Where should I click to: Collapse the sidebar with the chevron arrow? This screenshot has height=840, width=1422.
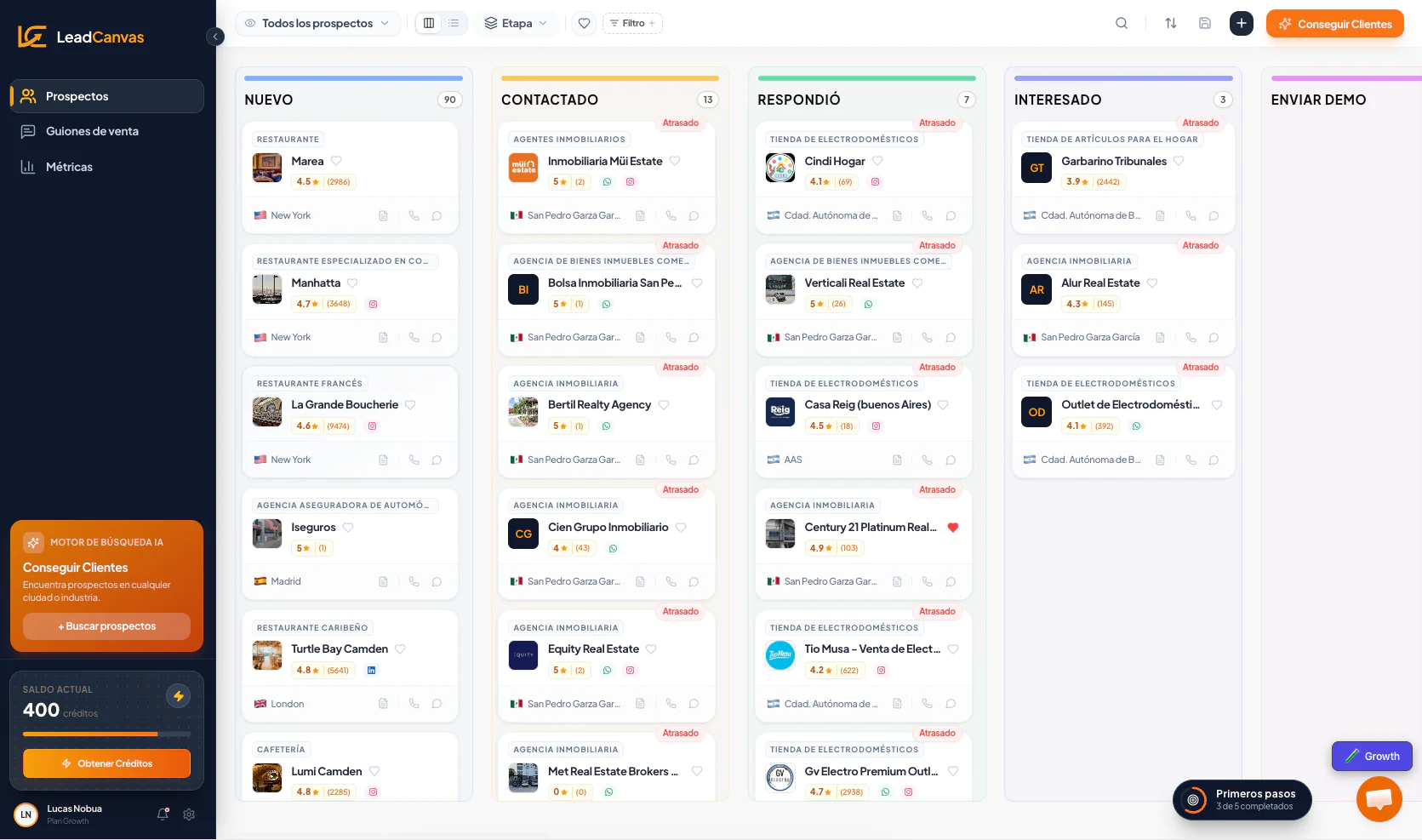(x=215, y=37)
